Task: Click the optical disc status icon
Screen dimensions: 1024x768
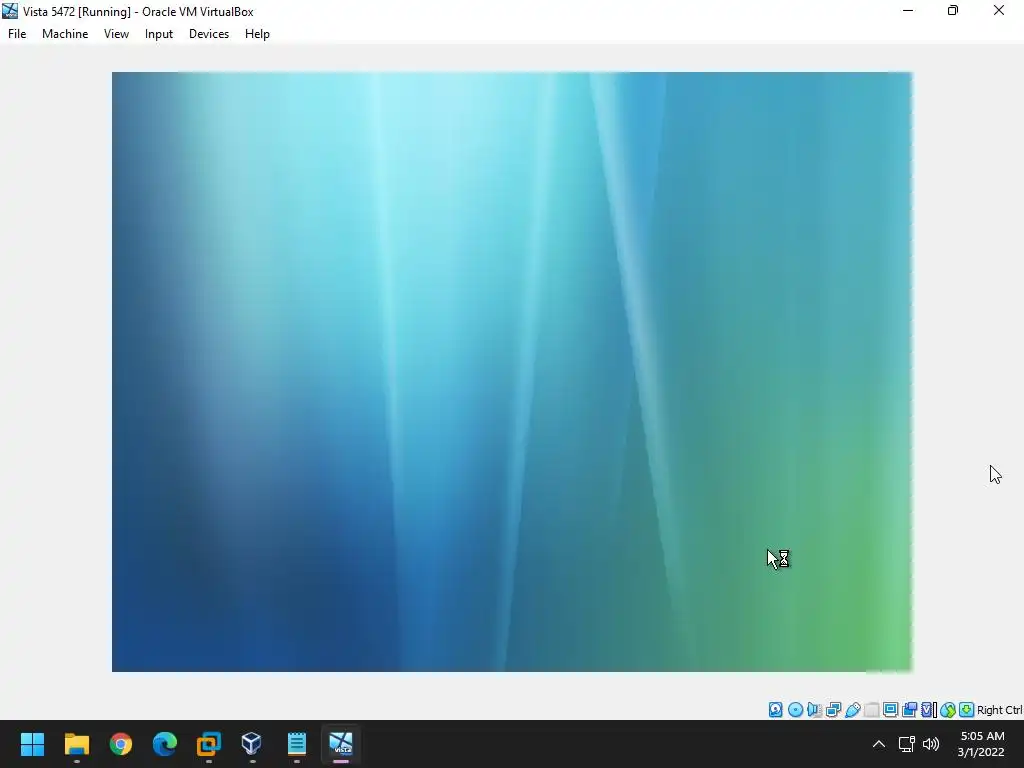Action: [x=795, y=710]
